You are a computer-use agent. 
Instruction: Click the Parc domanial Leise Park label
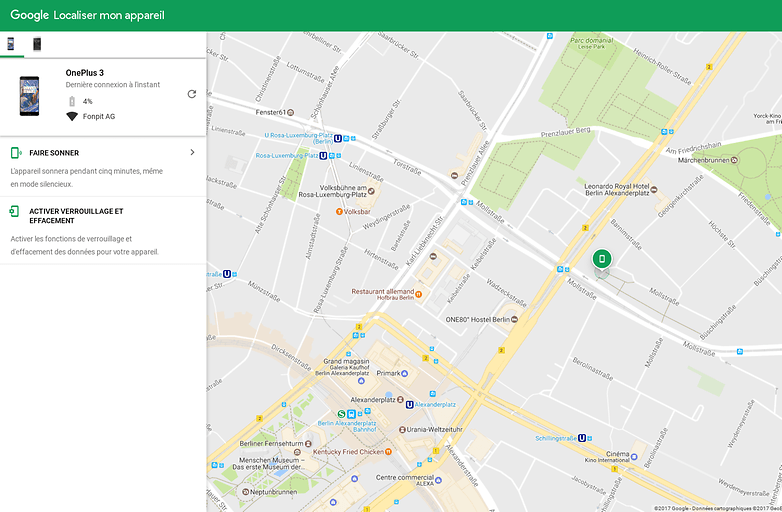(591, 43)
